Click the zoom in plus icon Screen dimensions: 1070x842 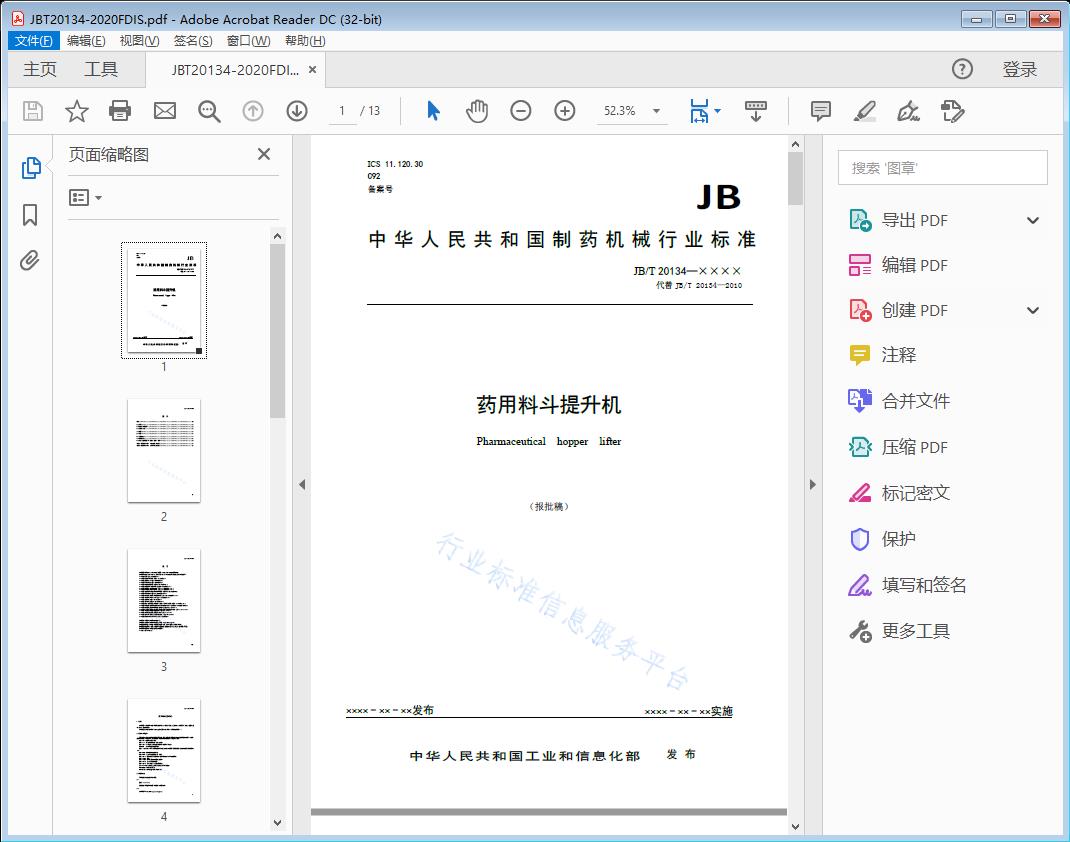click(x=565, y=111)
